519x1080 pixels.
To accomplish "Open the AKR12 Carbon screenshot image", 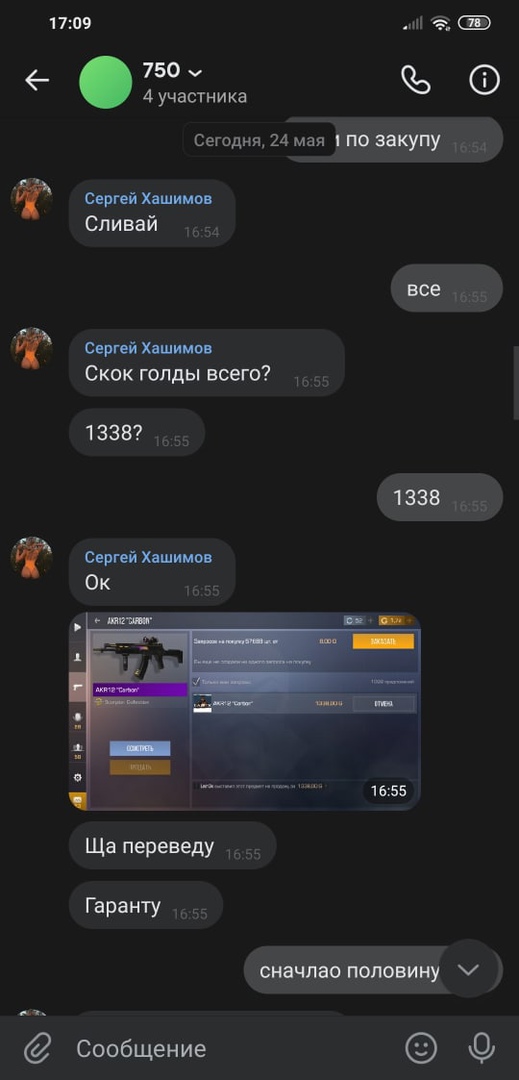I will [244, 710].
